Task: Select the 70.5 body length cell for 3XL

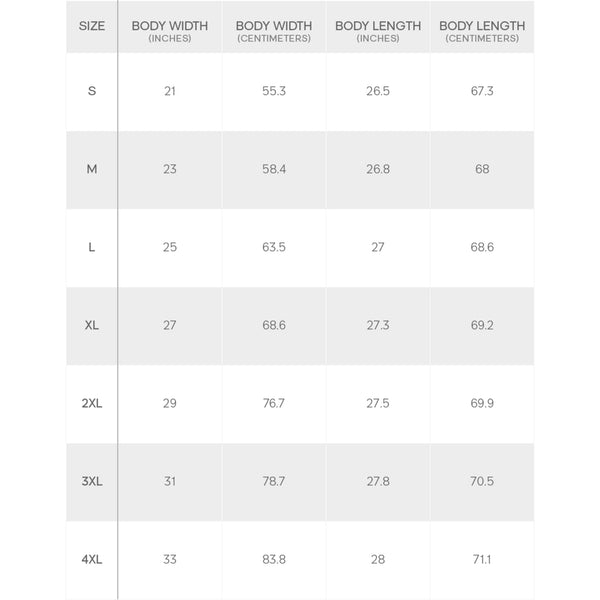Action: pos(482,481)
